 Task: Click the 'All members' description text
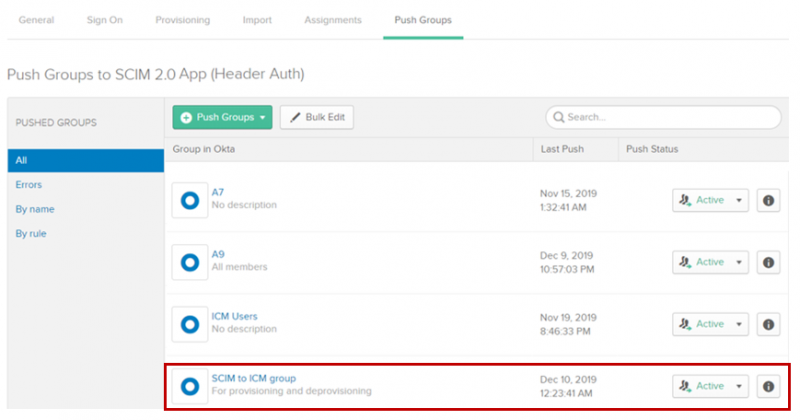coord(239,267)
